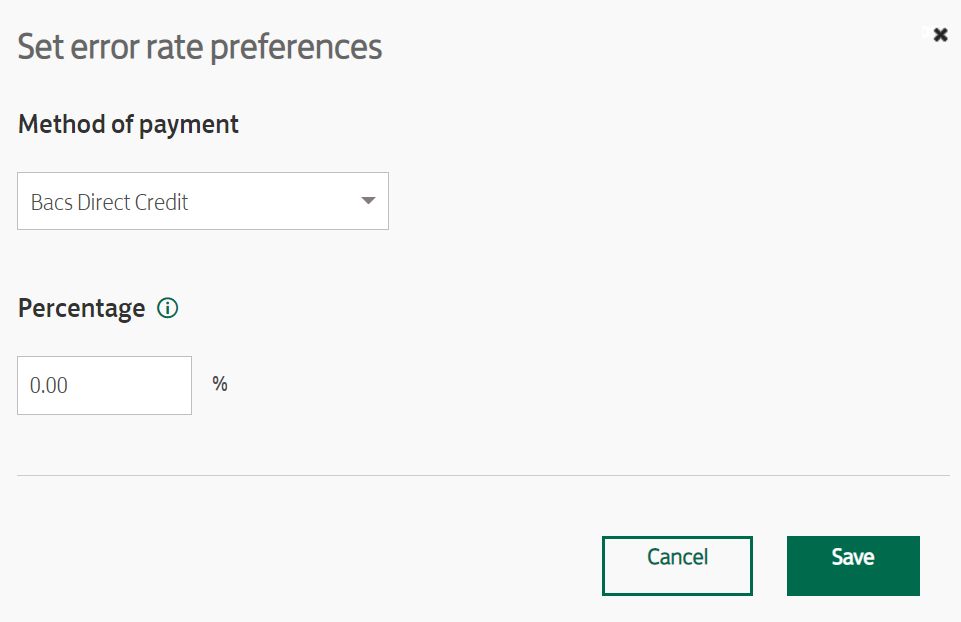This screenshot has height=622, width=961.
Task: Click the horizontal divider above buttons
Action: click(483, 475)
